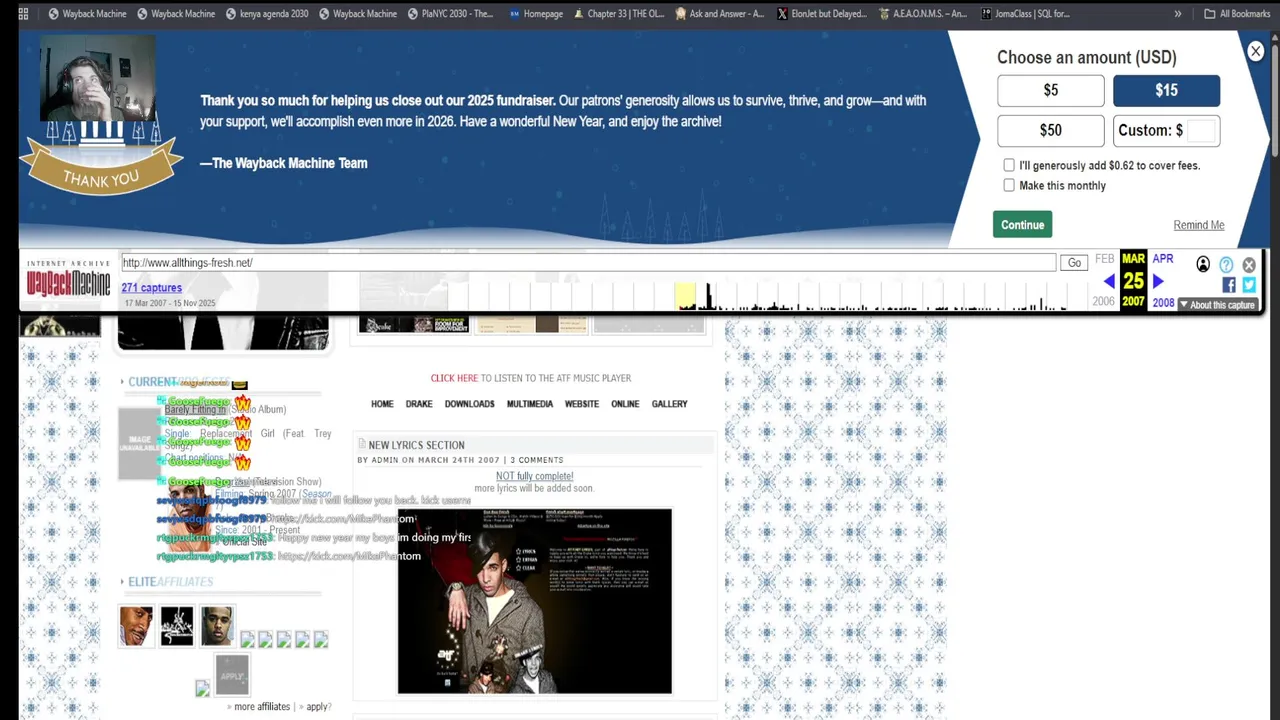Open the more affiliates link
1280x720 pixels.
click(x=261, y=707)
